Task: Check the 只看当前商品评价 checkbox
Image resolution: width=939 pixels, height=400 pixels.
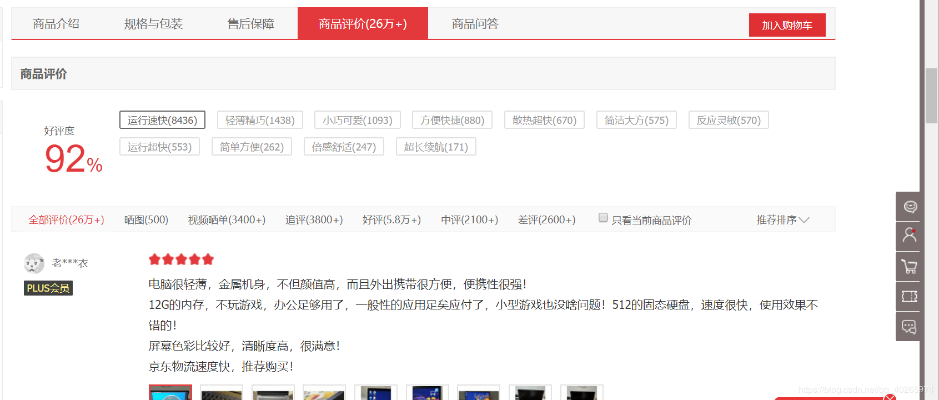Action: (x=602, y=218)
